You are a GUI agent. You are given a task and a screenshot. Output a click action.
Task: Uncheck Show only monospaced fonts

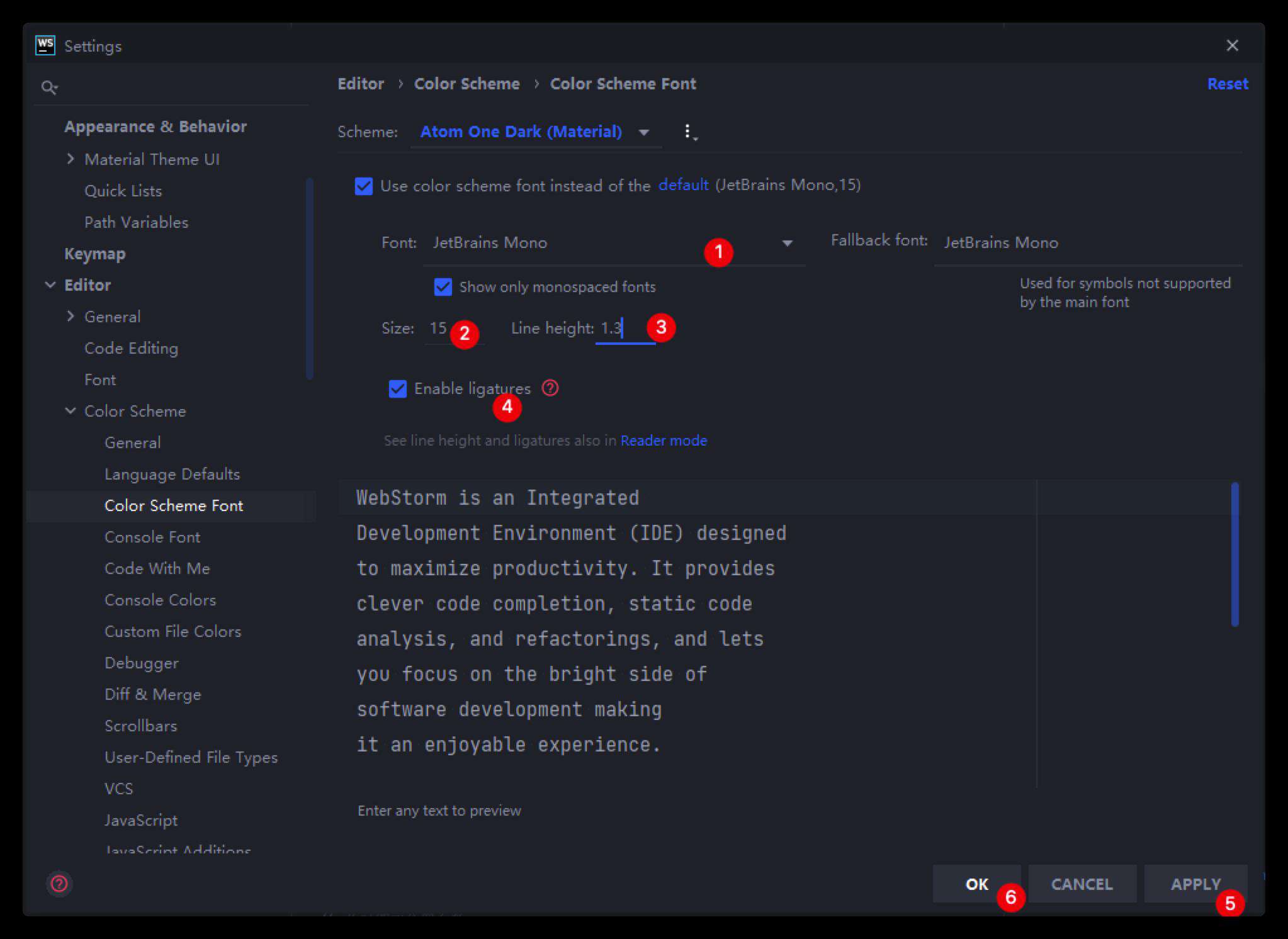tap(443, 287)
